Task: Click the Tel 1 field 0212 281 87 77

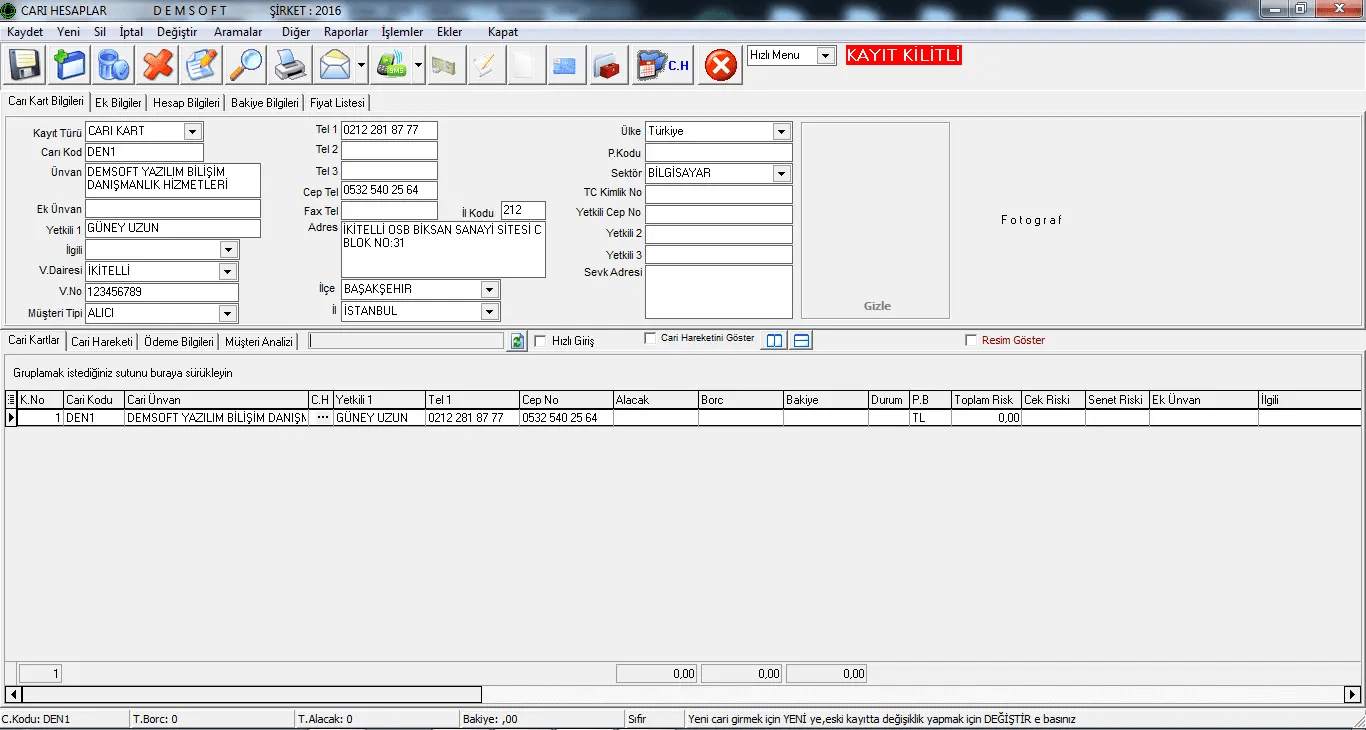Action: point(389,130)
